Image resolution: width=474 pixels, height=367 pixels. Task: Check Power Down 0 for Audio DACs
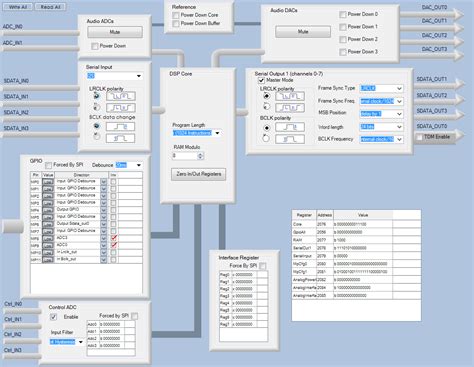(343, 14)
